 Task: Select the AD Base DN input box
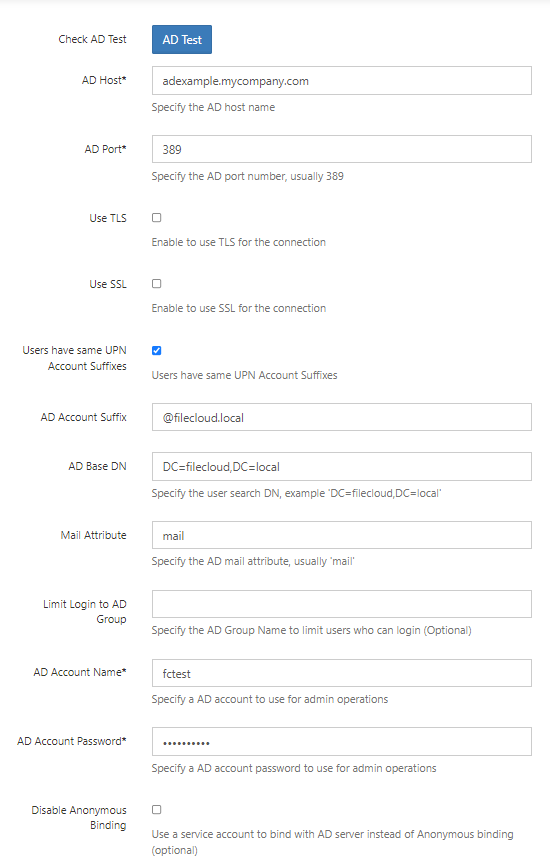click(342, 467)
